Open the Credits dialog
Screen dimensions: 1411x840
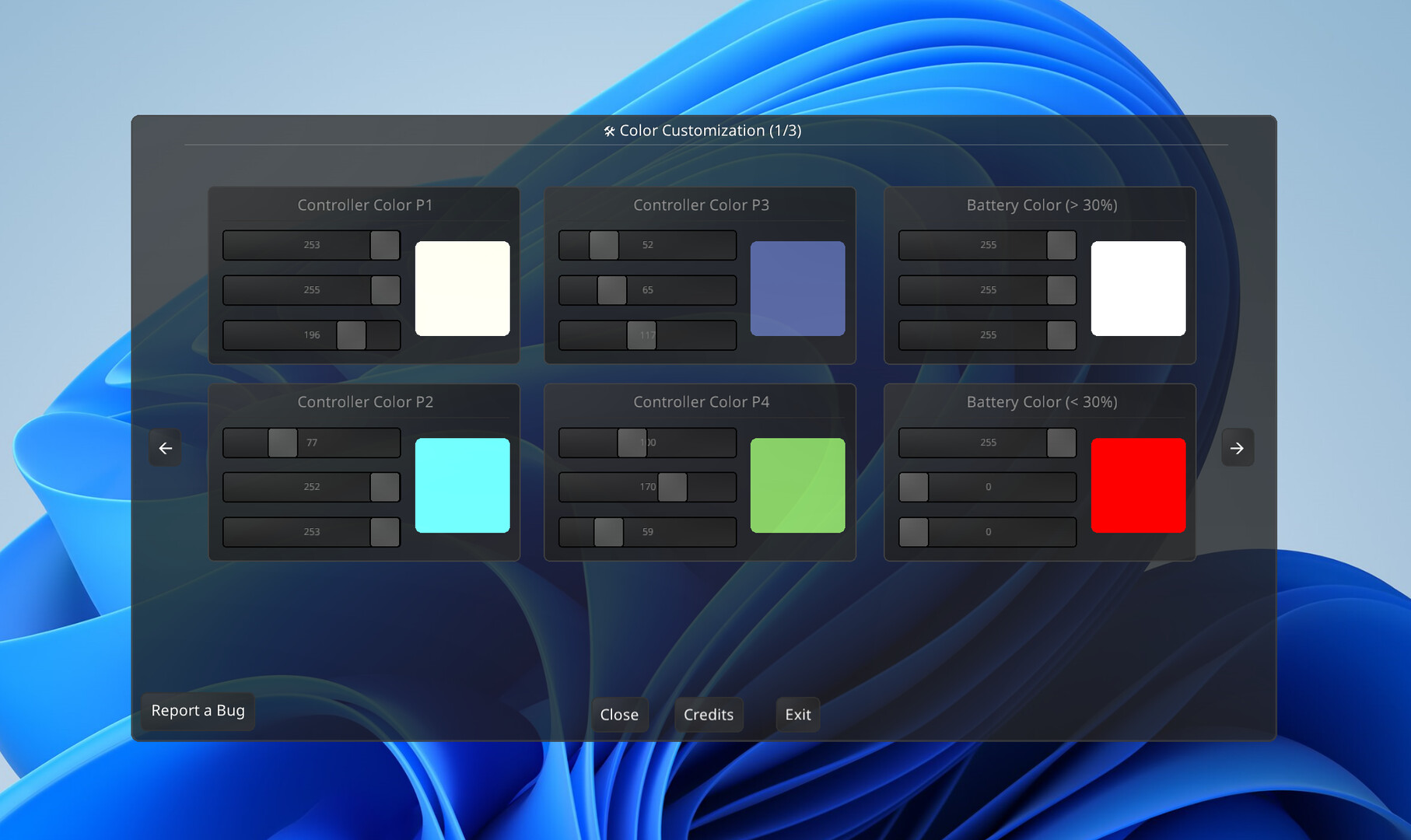click(x=708, y=714)
